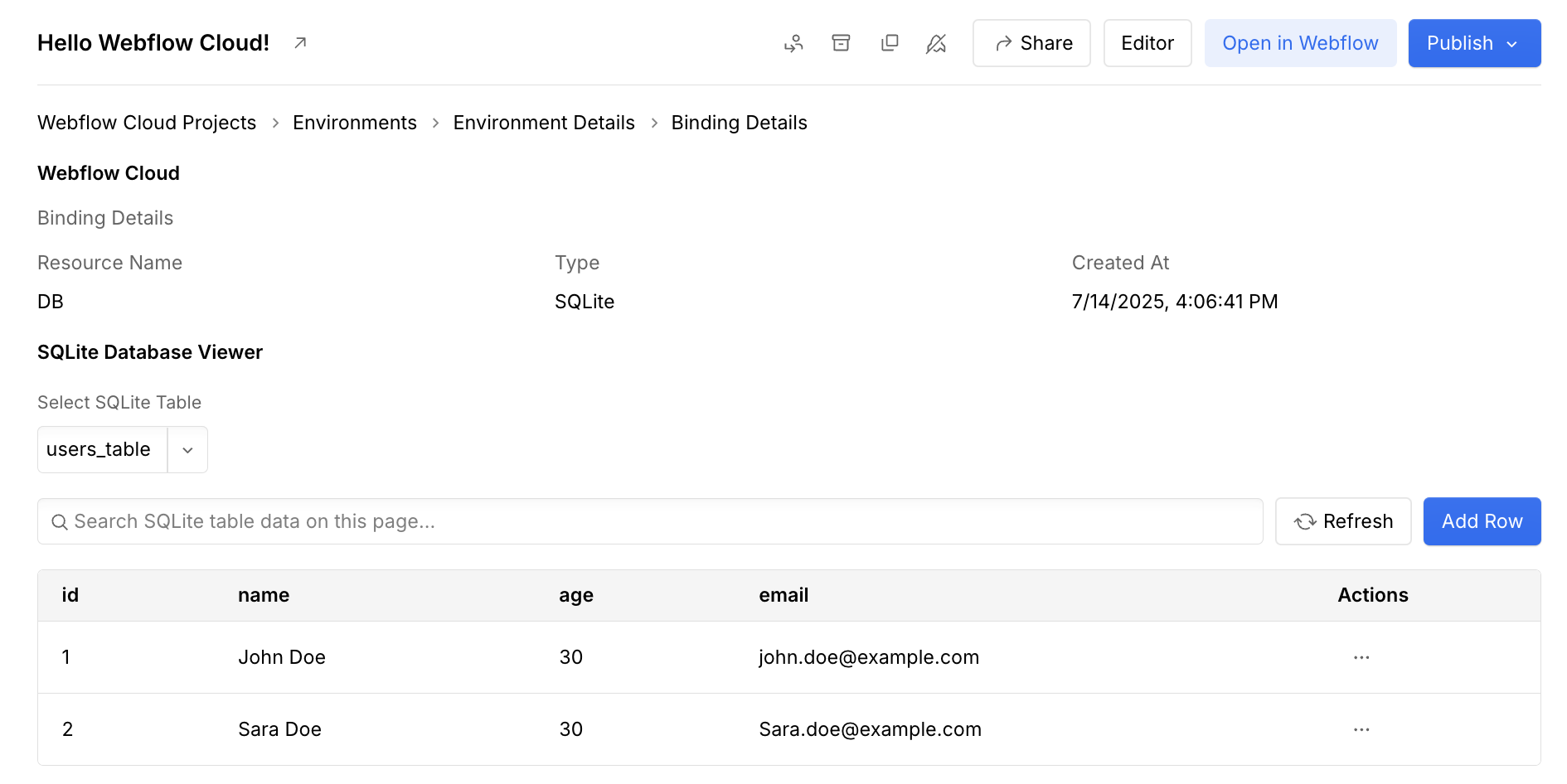Screen dimensions: 1567x784
Task: Select the John Doe name cell
Action: click(282, 657)
